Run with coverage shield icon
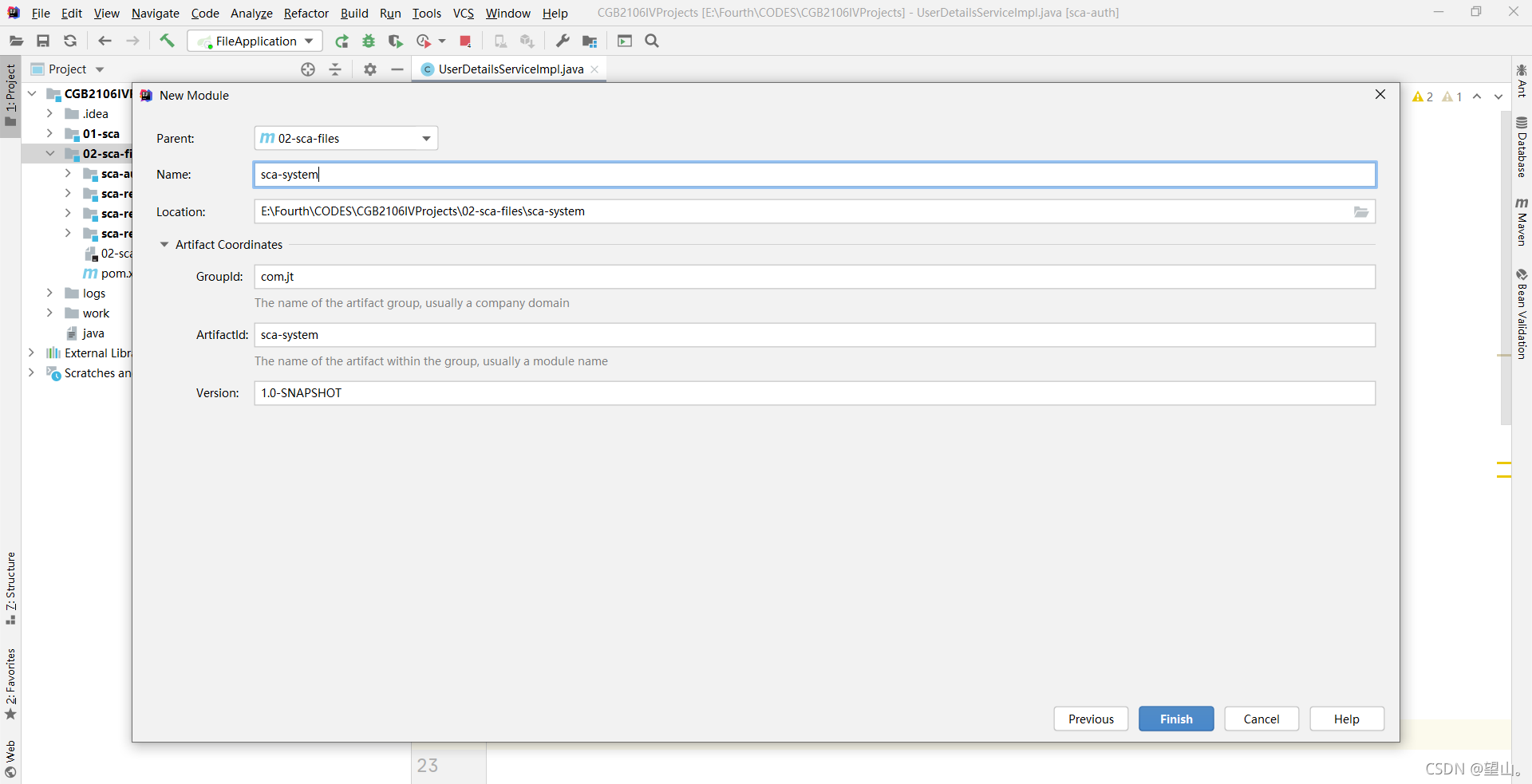Screen dimensions: 1532x784 click(395, 41)
